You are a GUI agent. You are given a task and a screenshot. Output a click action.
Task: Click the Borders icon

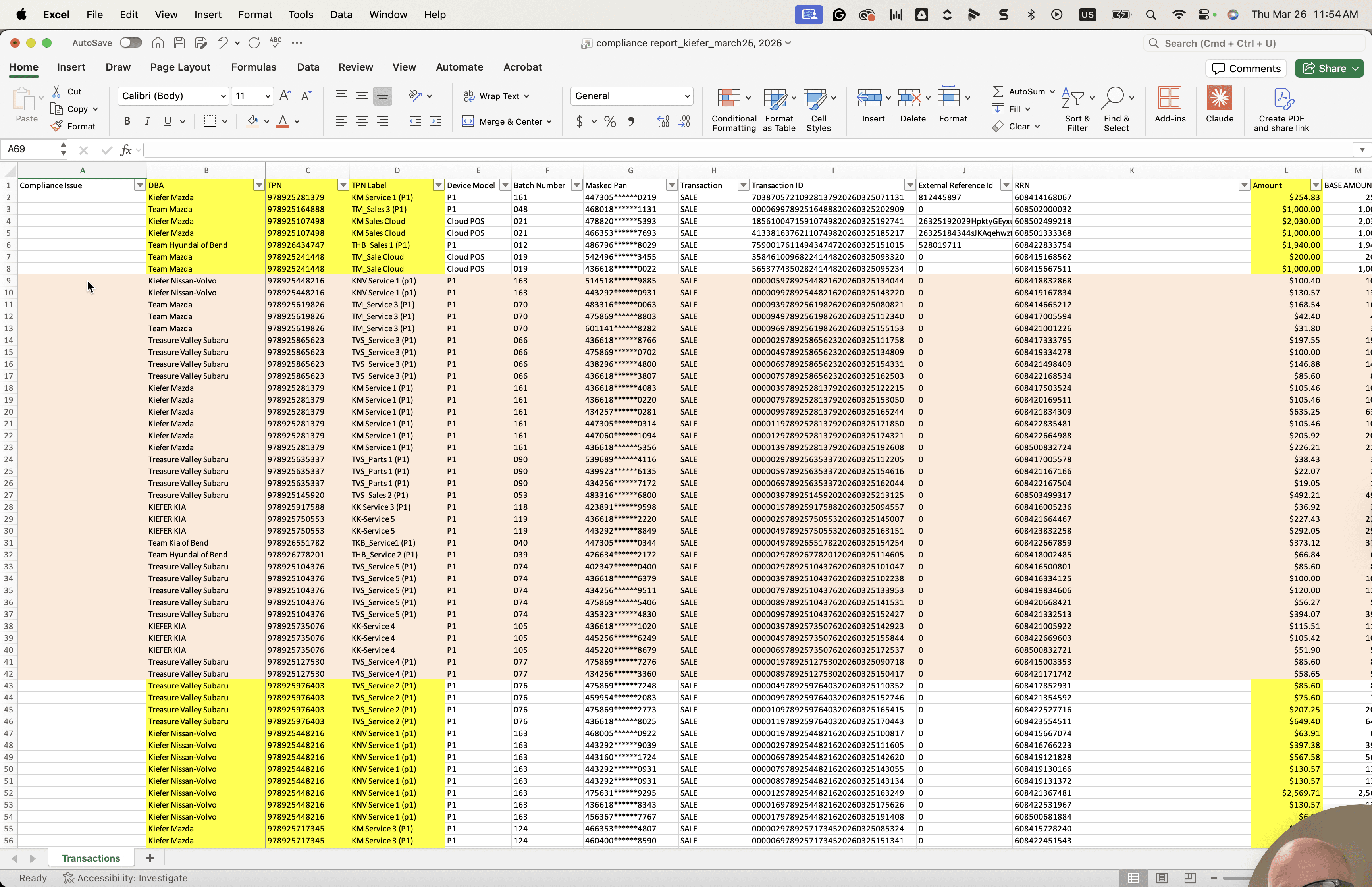point(210,121)
